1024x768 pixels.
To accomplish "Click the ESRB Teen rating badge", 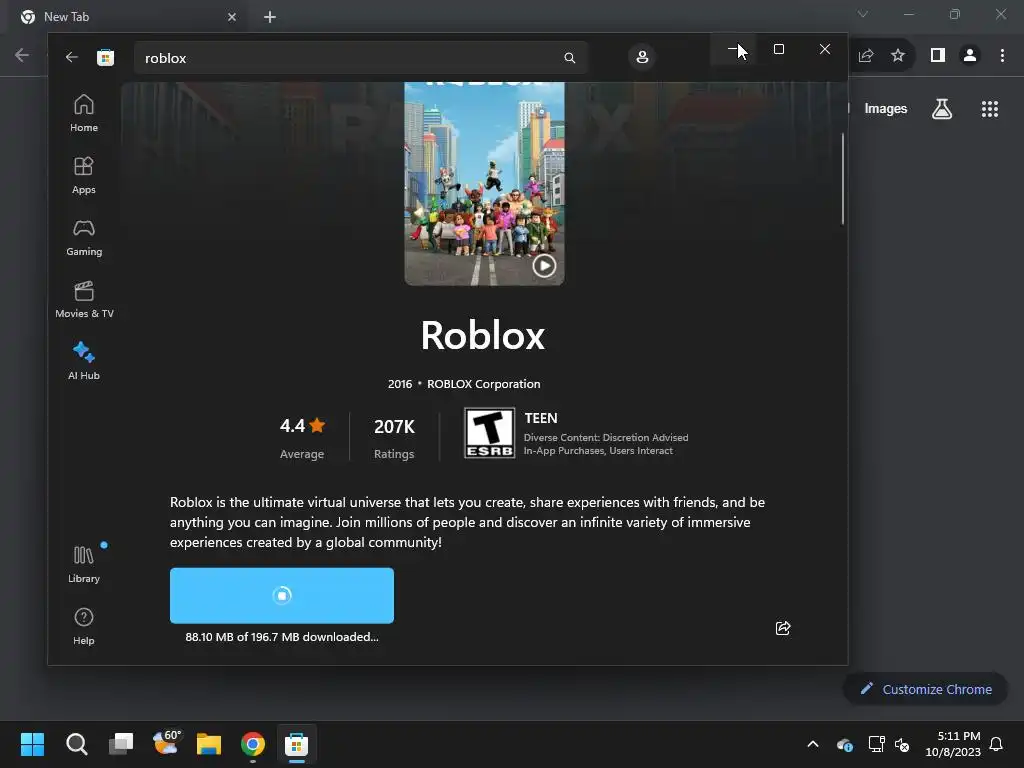I will (489, 433).
